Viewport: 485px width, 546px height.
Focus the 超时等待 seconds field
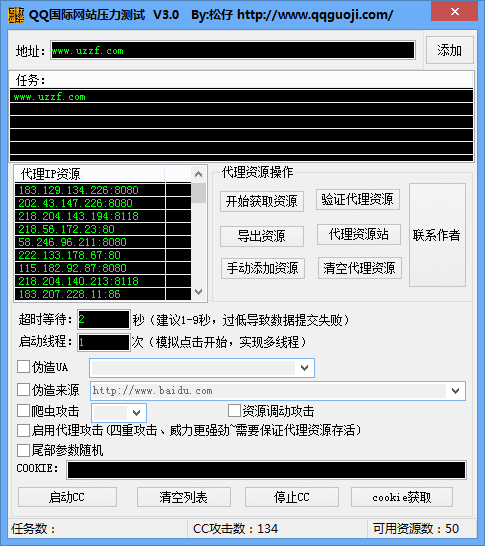coord(104,319)
